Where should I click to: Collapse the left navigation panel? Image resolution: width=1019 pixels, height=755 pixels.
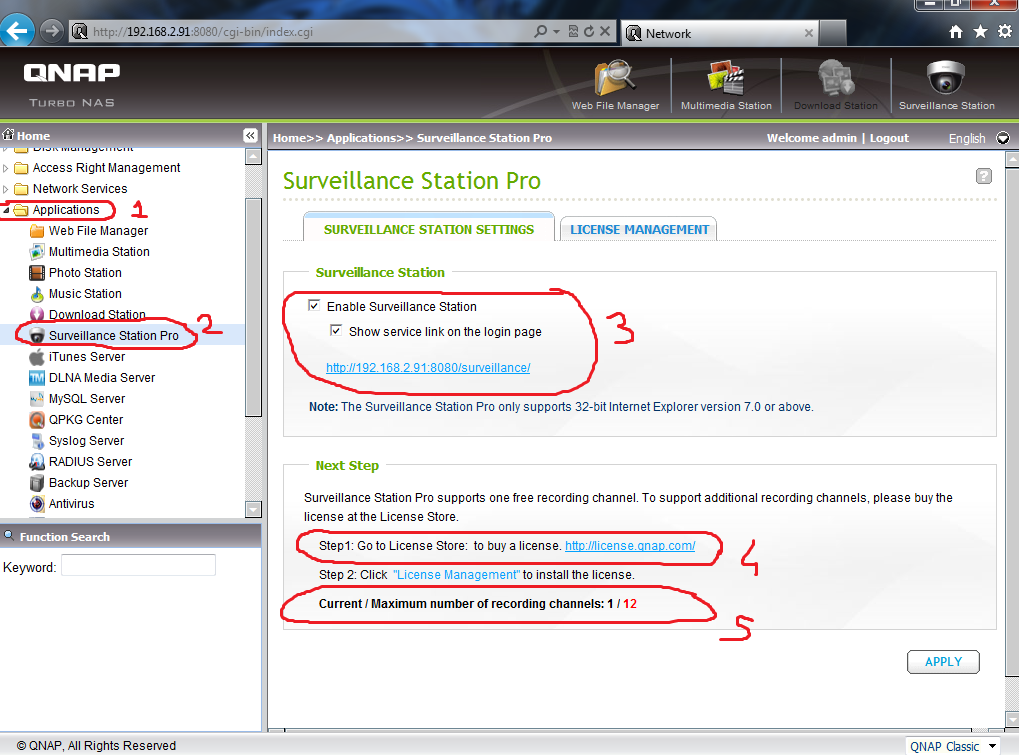point(250,136)
